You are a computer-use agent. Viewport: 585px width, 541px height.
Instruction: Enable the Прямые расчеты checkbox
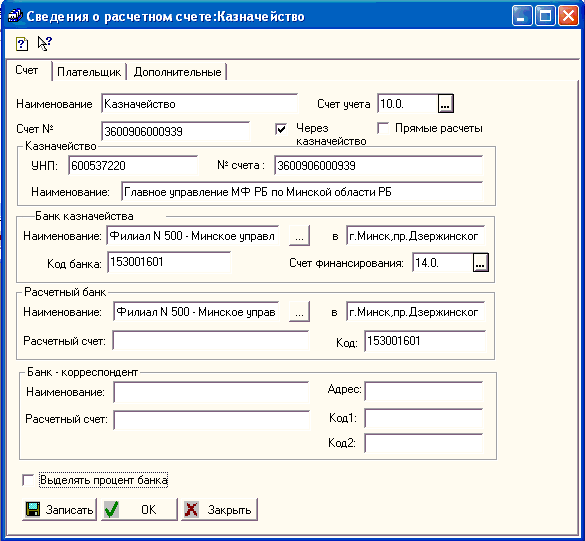tap(383, 128)
